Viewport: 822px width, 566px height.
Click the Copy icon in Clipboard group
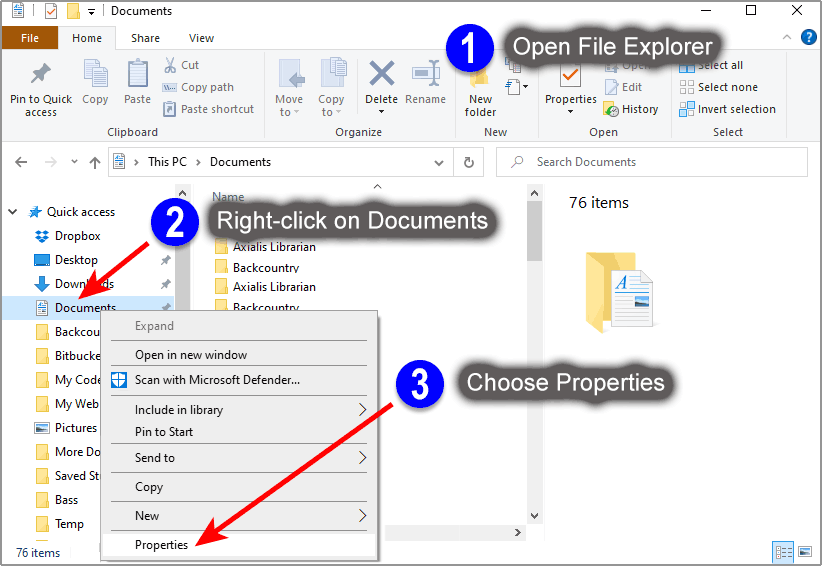(95, 73)
